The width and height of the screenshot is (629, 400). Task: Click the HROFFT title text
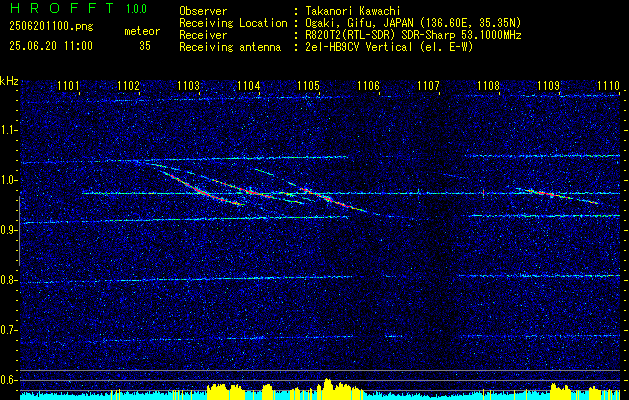[x=62, y=8]
